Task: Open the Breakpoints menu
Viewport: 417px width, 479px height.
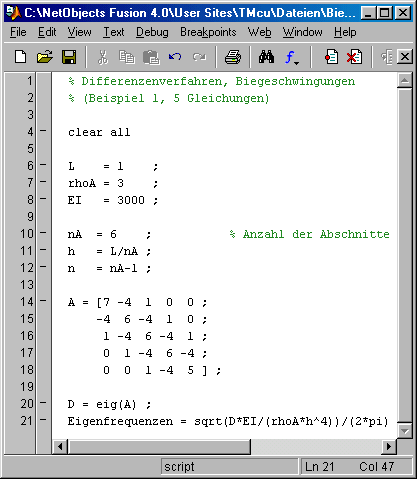Action: [208, 32]
